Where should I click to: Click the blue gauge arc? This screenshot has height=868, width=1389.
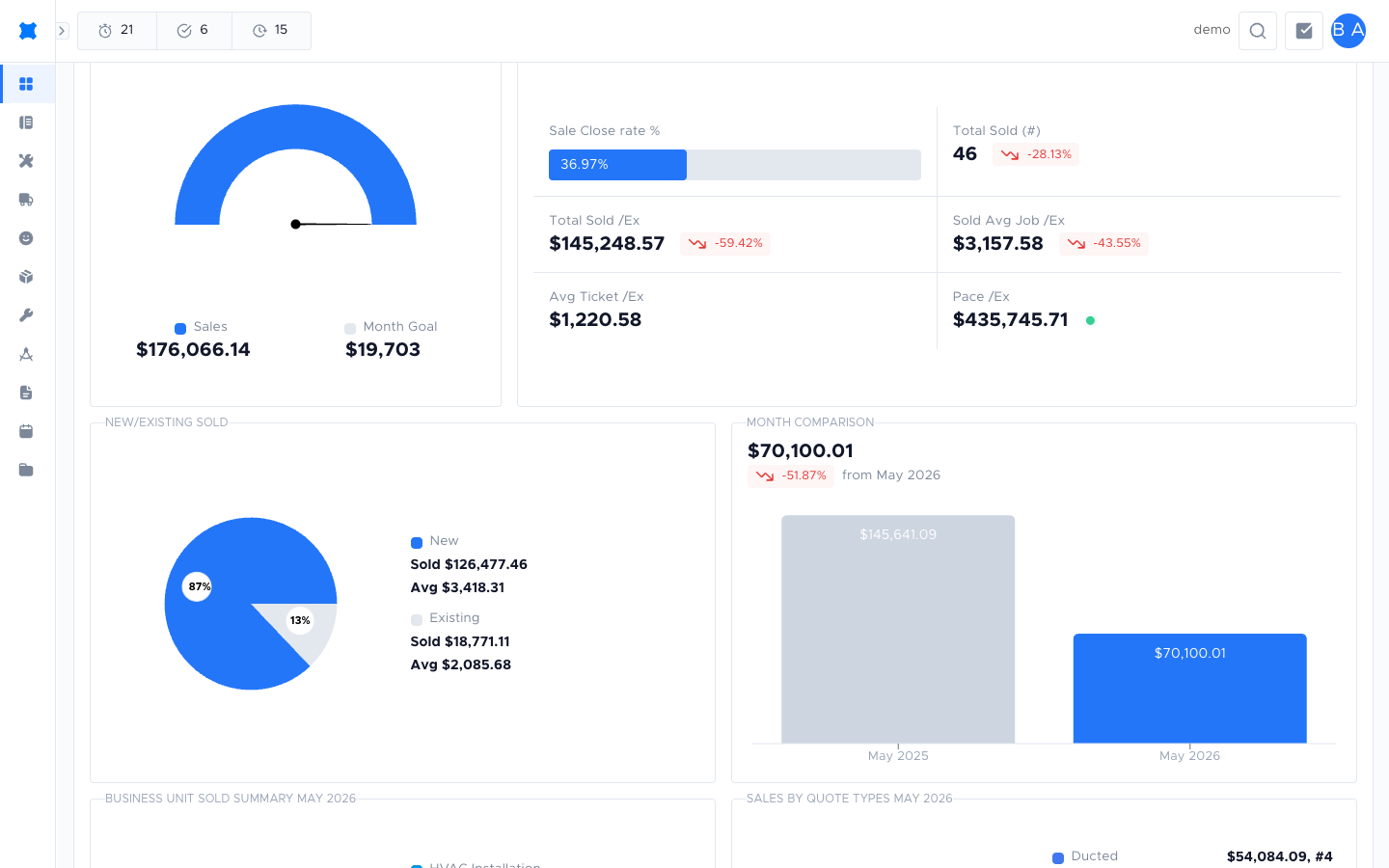[295, 125]
